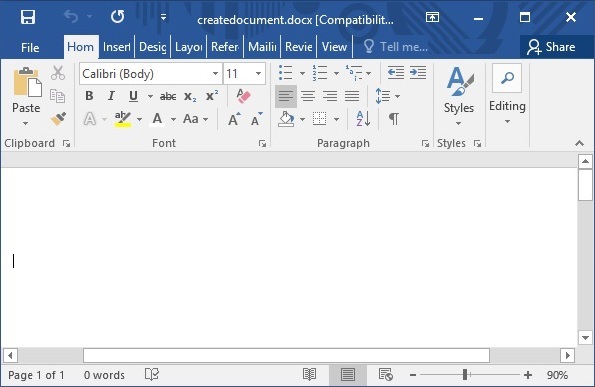Toggle Show/Hide paragraph marks
Screen dimensions: 595x387
point(394,119)
